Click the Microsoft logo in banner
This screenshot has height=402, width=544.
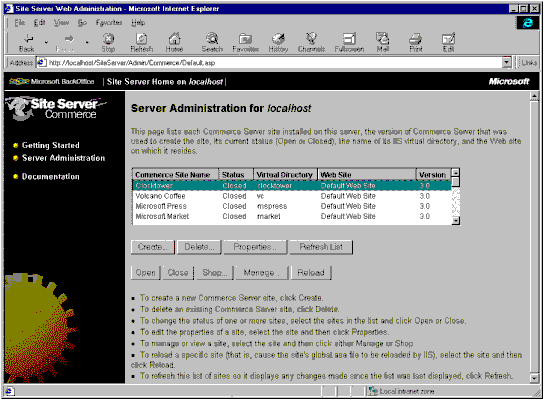click(509, 82)
